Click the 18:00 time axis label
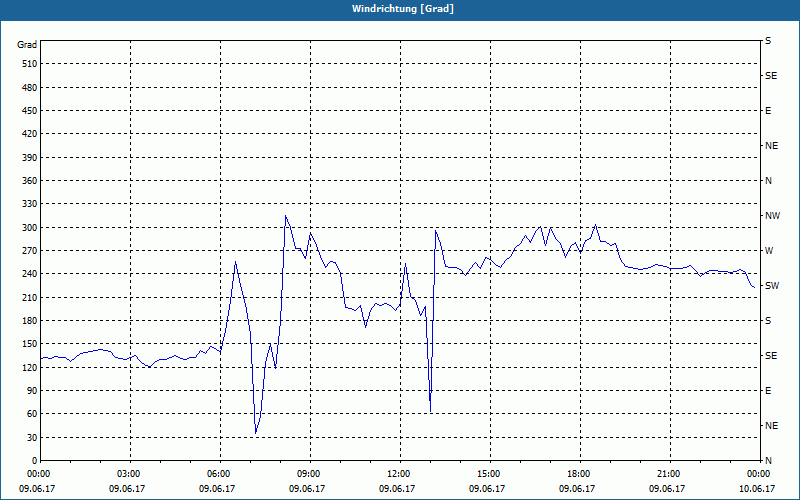 578,473
